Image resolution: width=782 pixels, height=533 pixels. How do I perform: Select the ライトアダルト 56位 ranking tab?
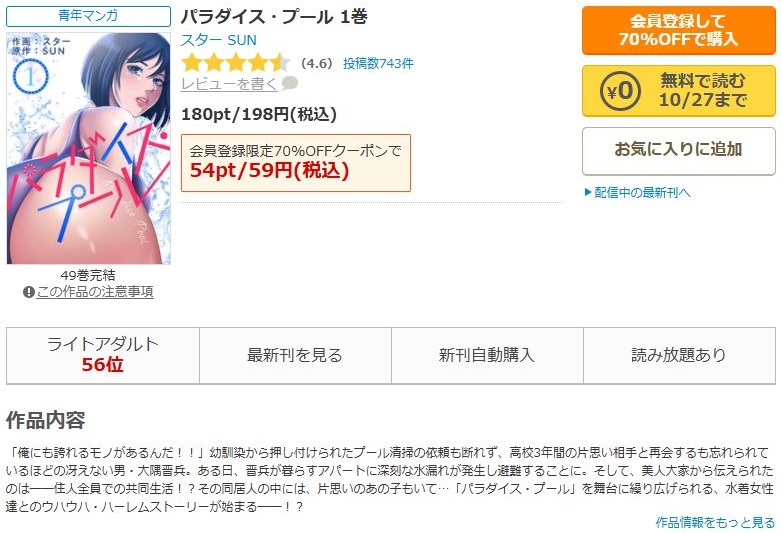pos(103,355)
